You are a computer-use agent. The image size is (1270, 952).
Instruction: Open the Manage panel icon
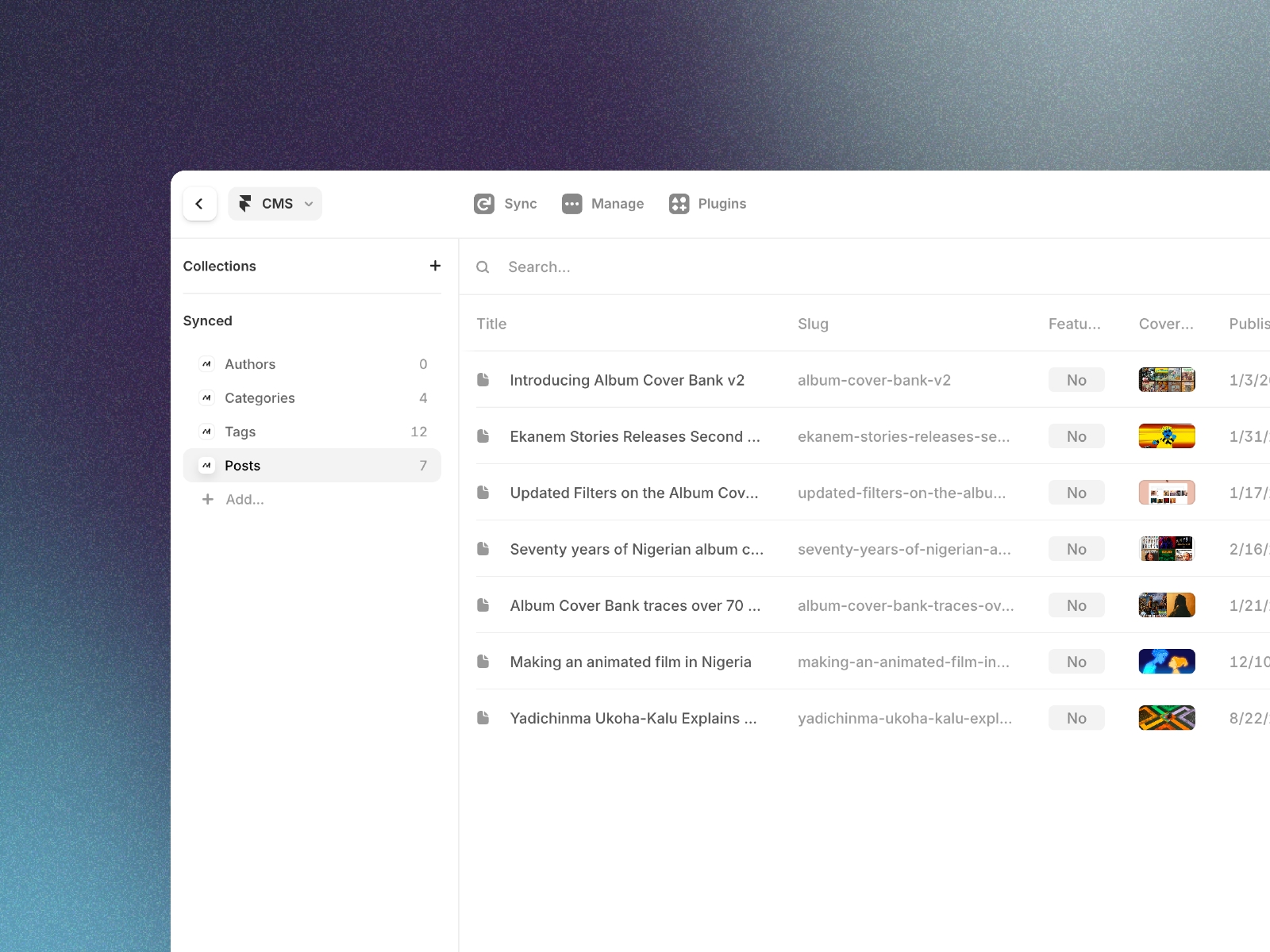click(571, 203)
